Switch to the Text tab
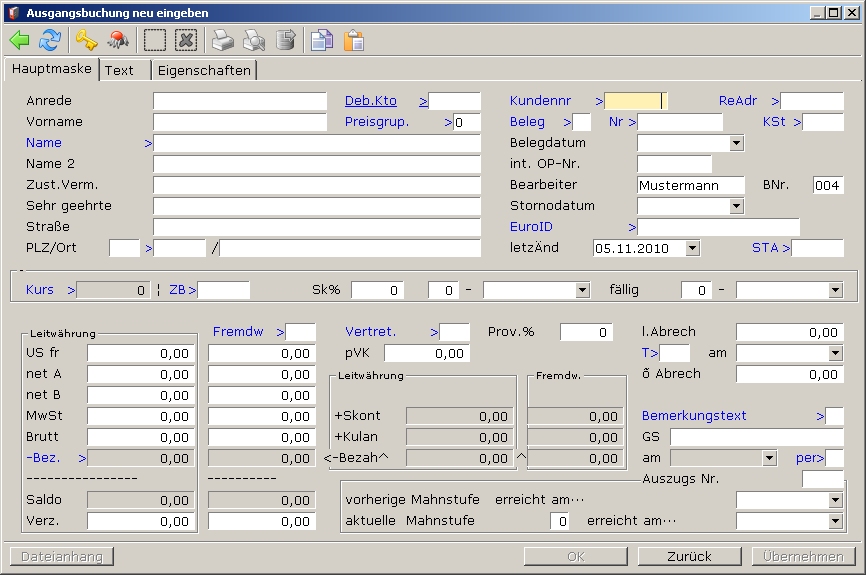Image resolution: width=866 pixels, height=575 pixels. [x=120, y=70]
